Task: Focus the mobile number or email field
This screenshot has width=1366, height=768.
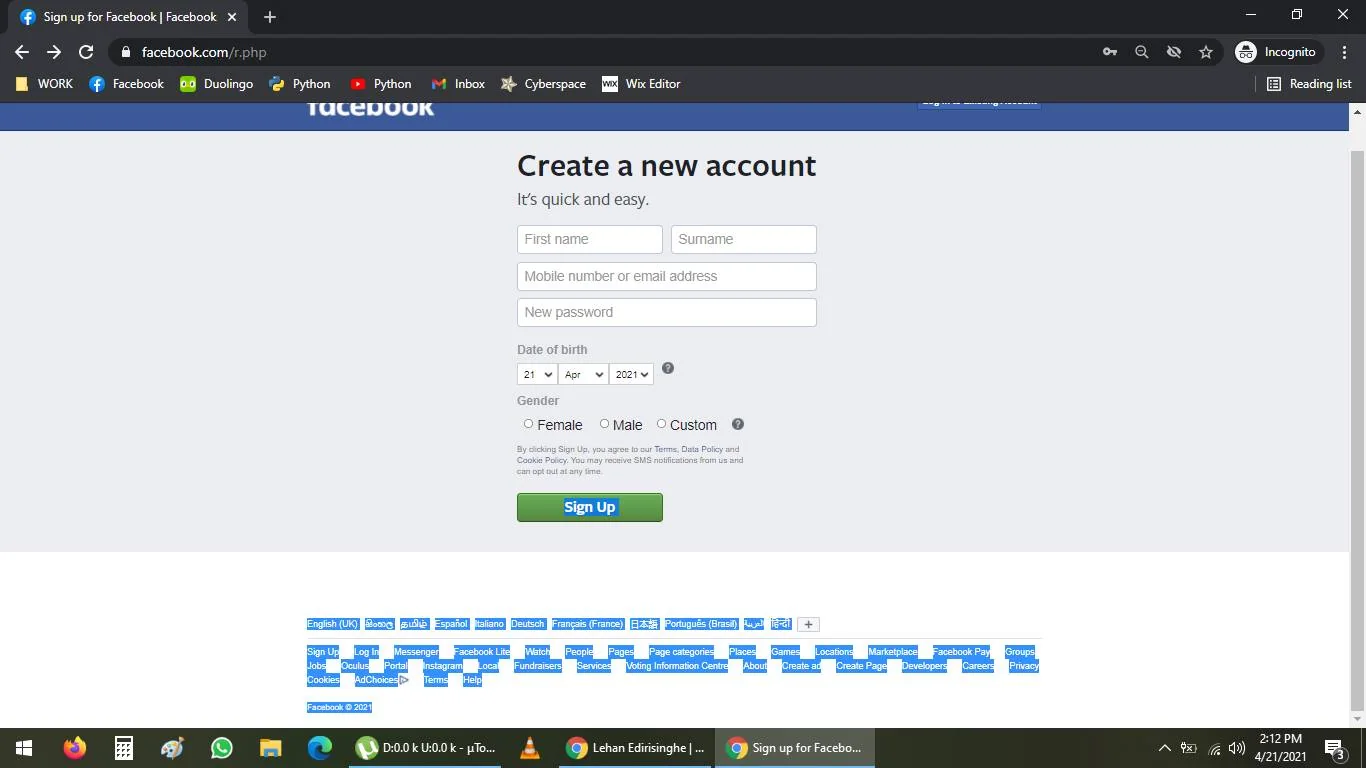Action: click(667, 276)
